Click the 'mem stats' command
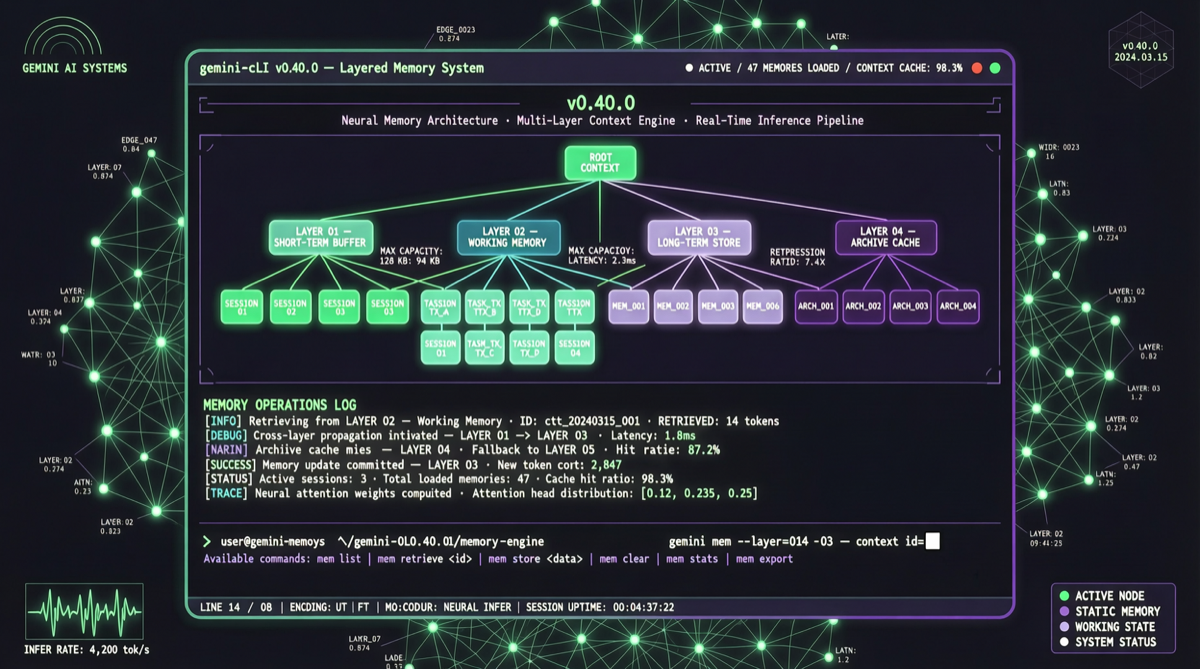Viewport: 1200px width, 669px height. point(692,559)
